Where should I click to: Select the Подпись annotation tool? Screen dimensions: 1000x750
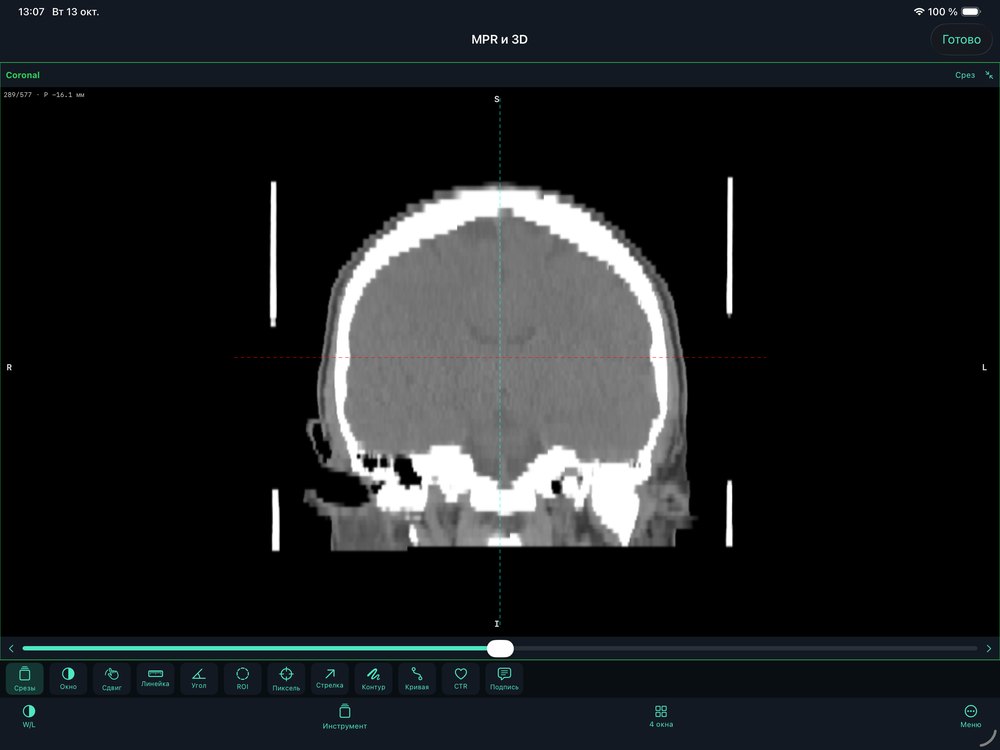504,678
